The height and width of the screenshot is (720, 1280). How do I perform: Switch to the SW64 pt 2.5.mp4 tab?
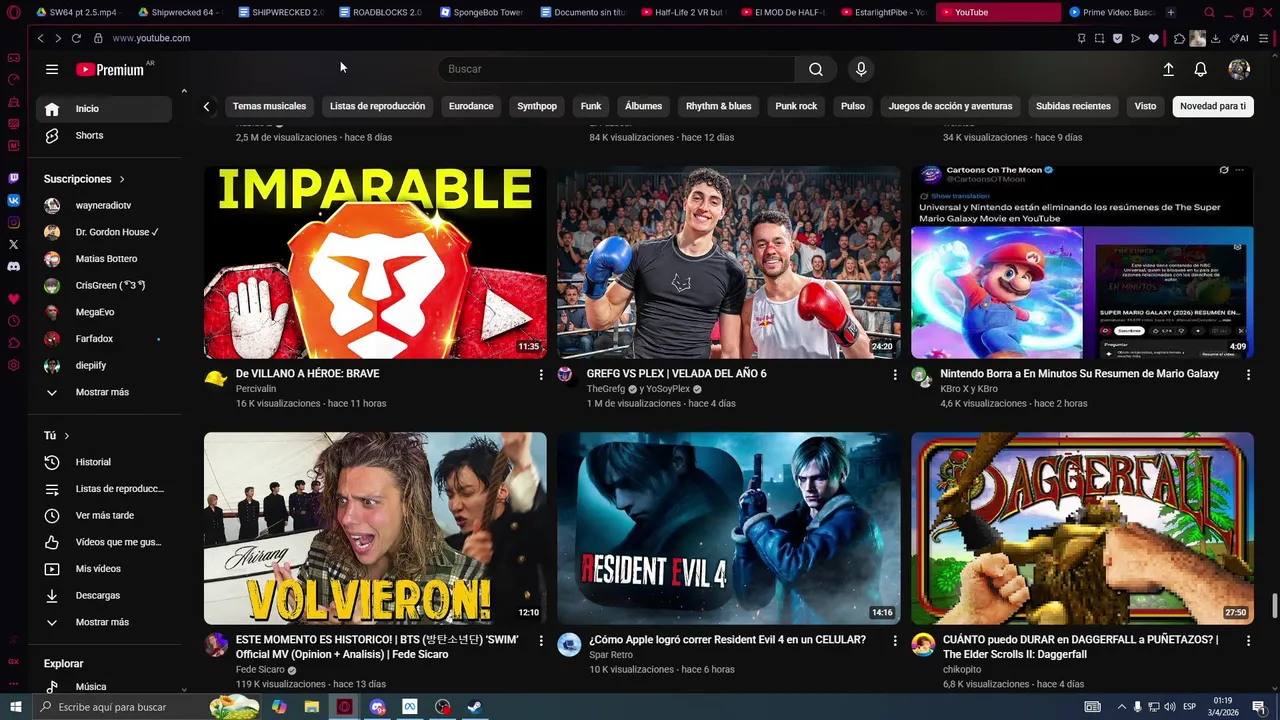point(80,12)
